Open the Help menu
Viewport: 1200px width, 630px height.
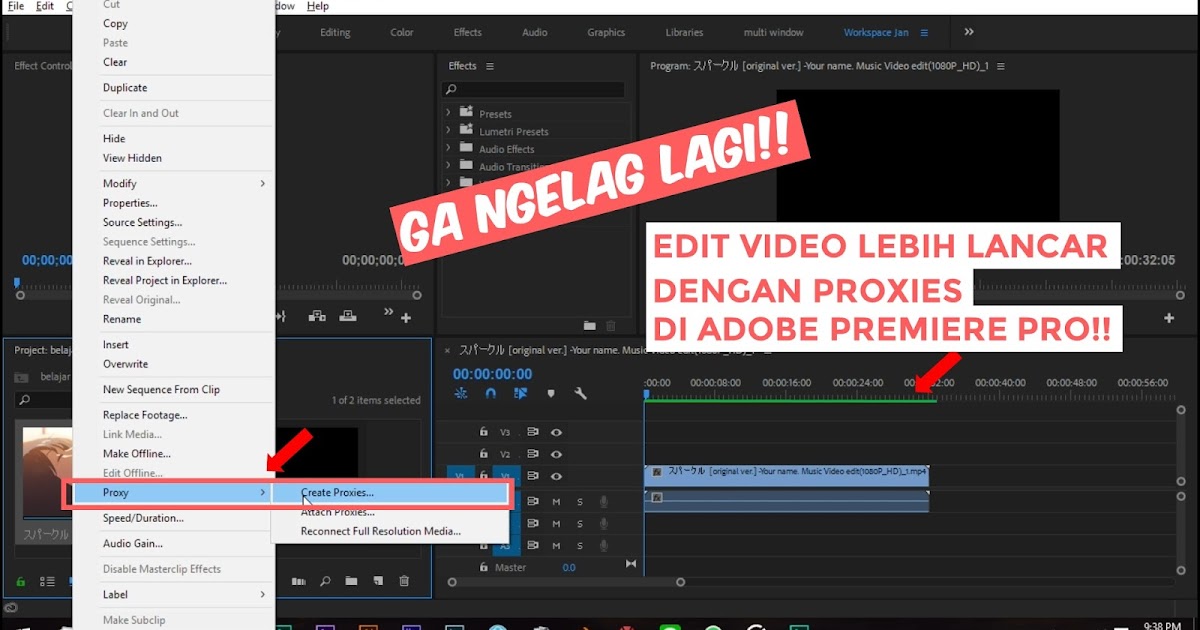point(318,6)
